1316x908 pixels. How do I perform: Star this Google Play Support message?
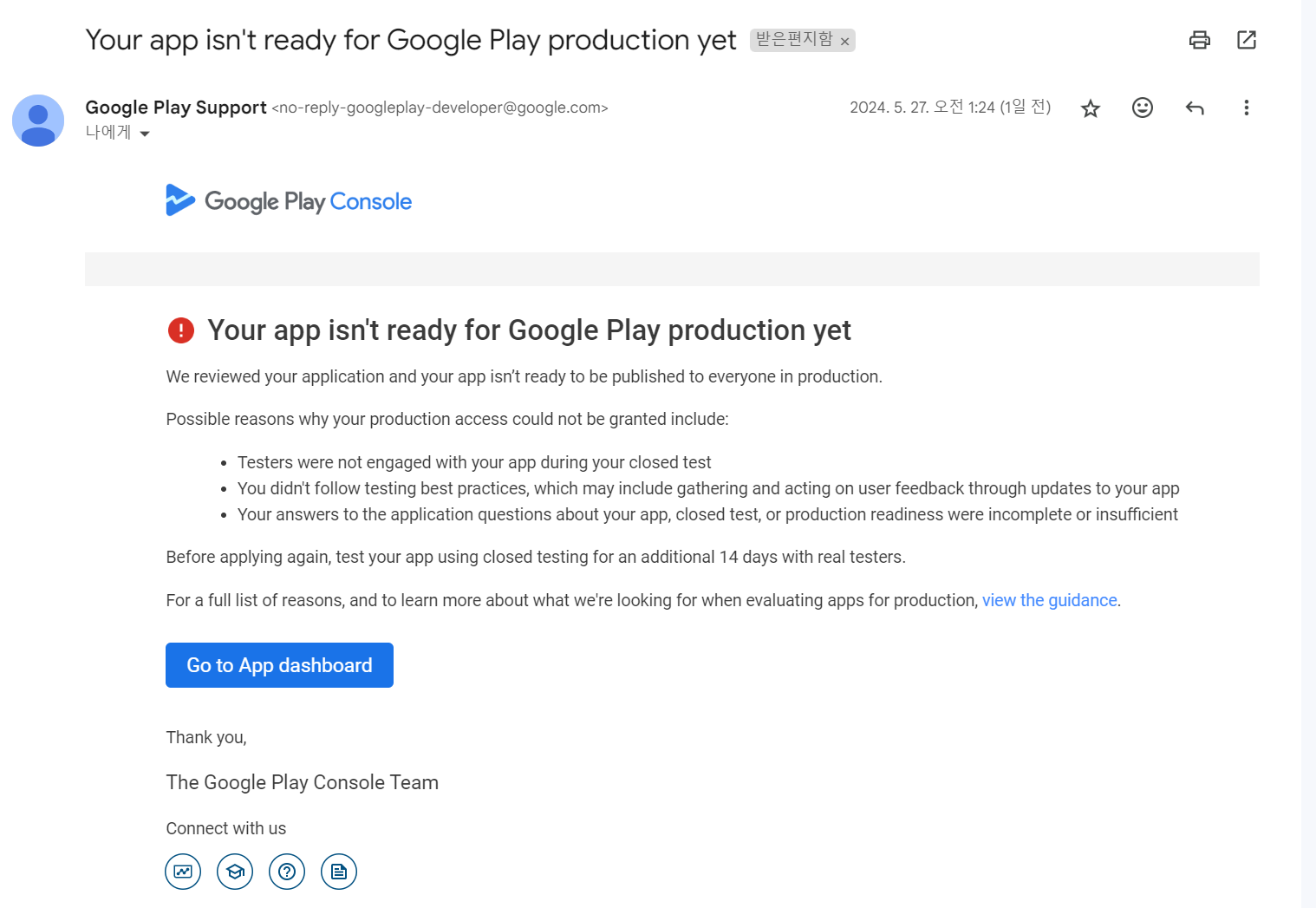(x=1091, y=108)
